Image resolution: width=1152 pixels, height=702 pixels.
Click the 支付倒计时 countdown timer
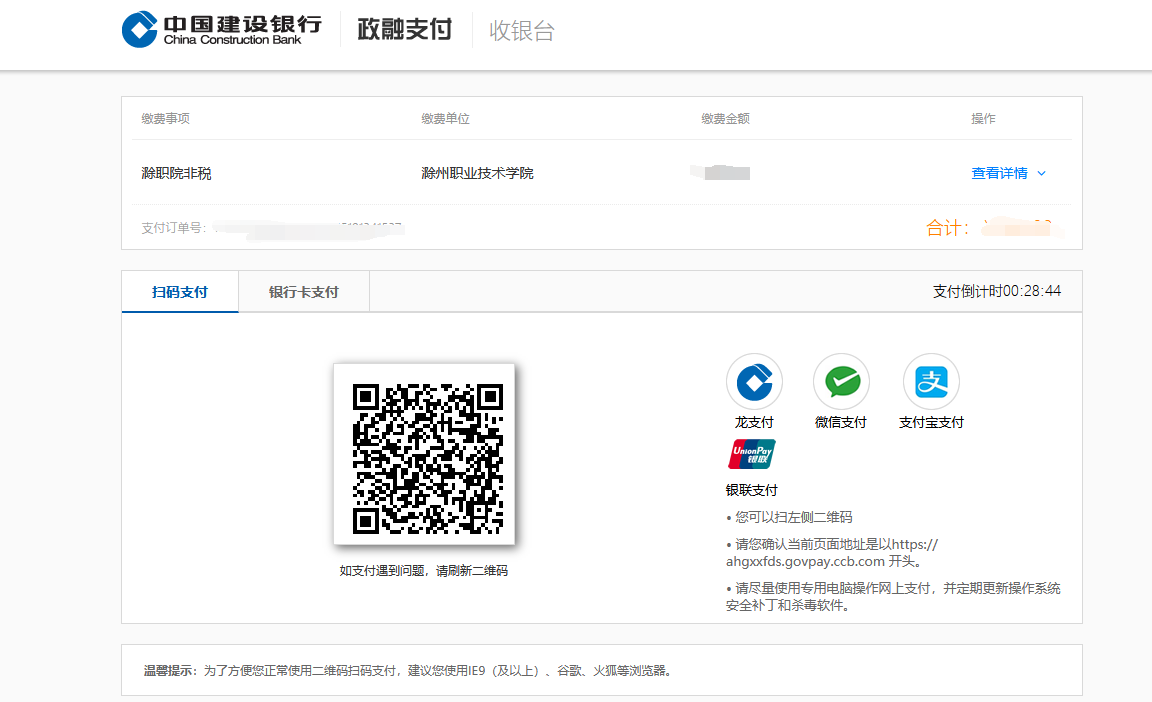[996, 291]
